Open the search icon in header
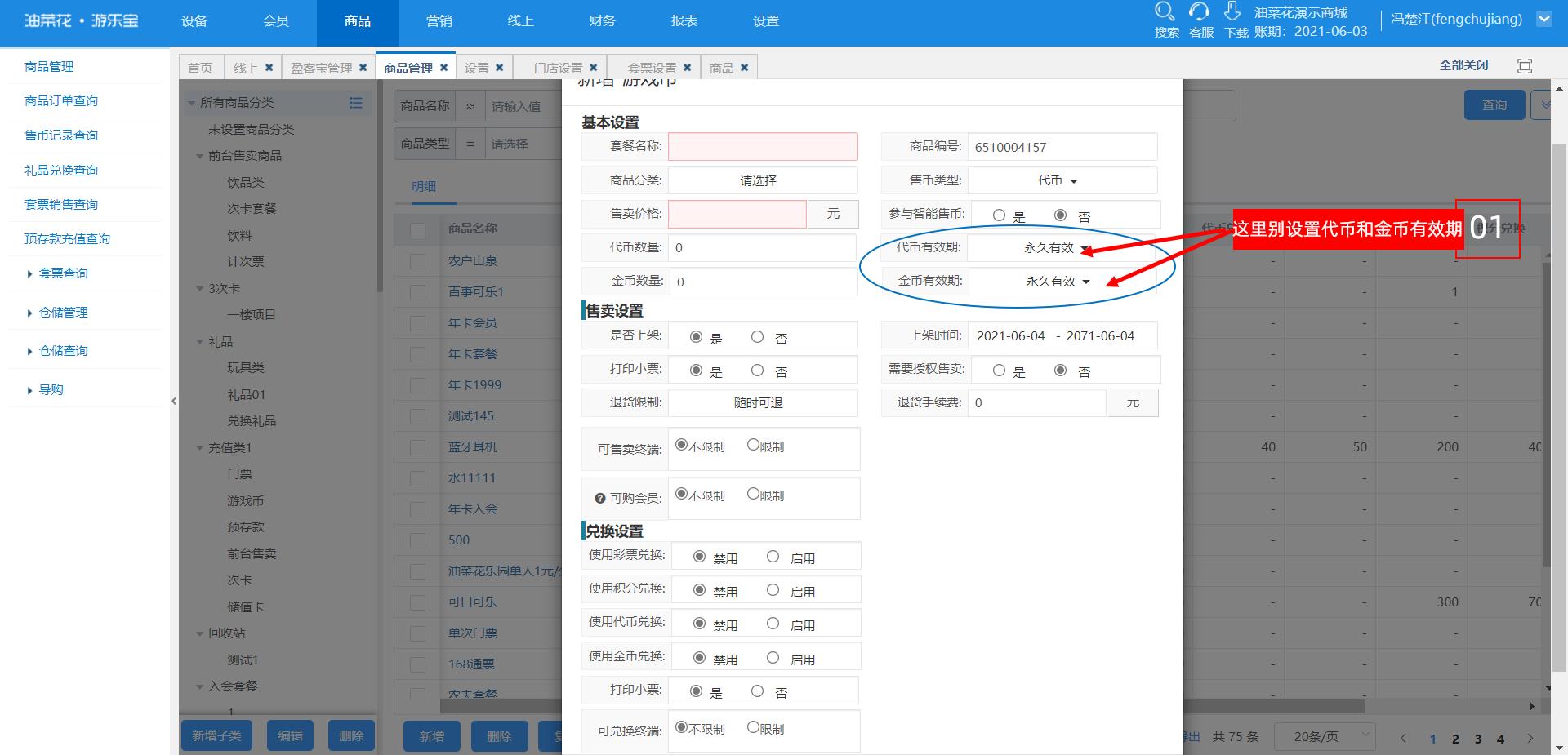Viewport: 1568px width, 755px height. click(1165, 11)
